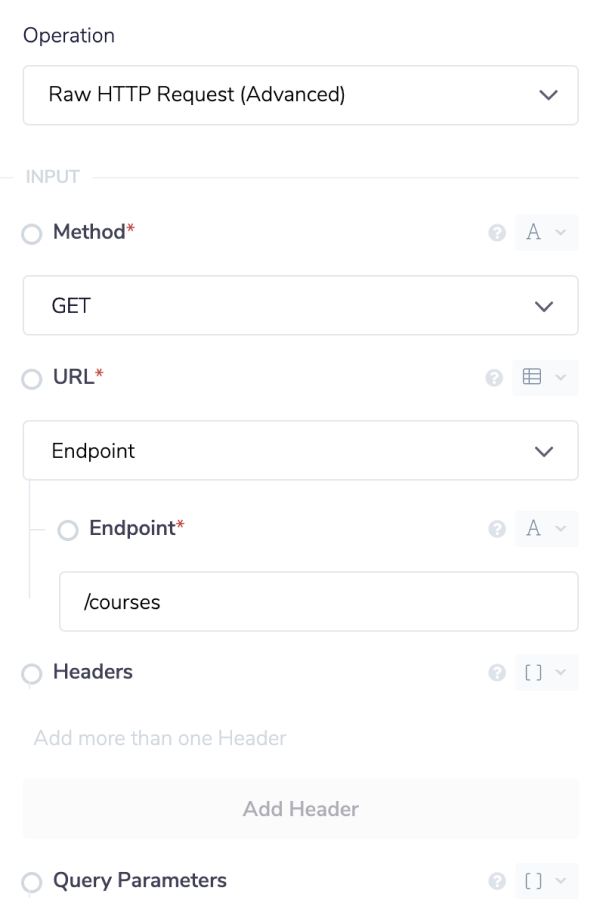
Task: Click the help icon next to Headers
Action: tap(496, 673)
